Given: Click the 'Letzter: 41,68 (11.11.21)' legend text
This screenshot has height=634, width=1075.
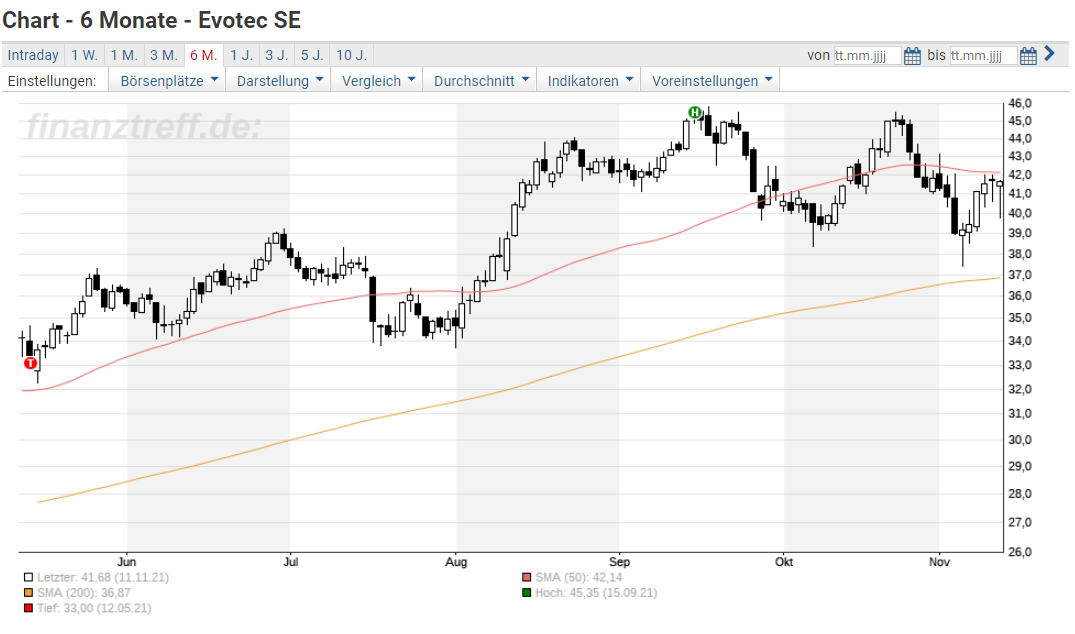Looking at the screenshot, I should (x=103, y=578).
